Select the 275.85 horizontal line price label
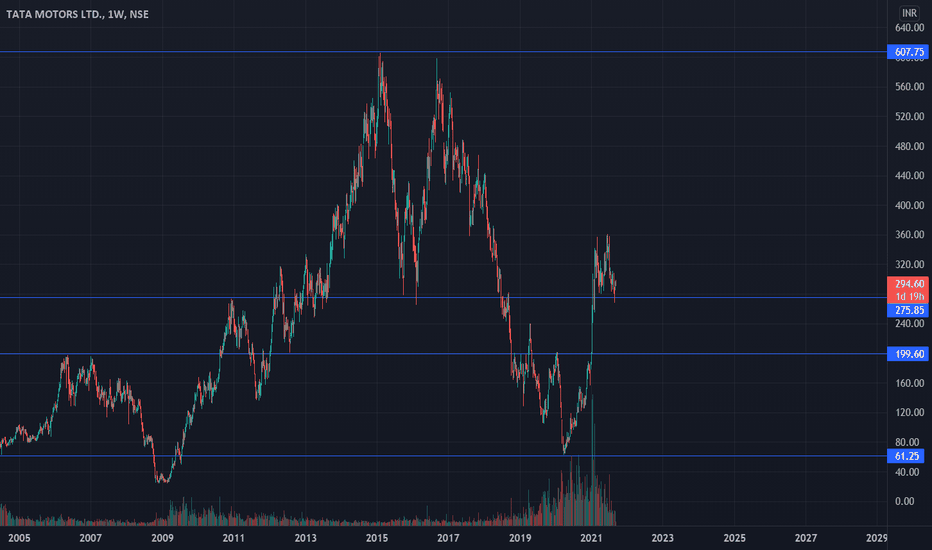Image resolution: width=932 pixels, height=550 pixels. pos(908,310)
